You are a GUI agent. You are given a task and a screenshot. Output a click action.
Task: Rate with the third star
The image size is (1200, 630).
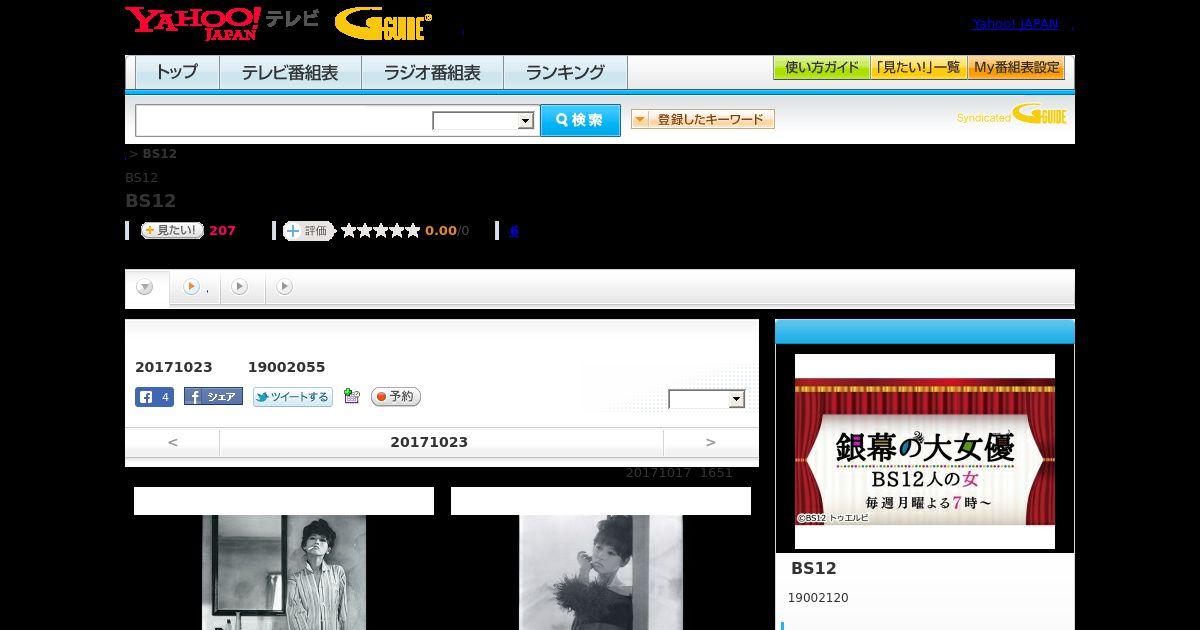pyautogui.click(x=381, y=230)
